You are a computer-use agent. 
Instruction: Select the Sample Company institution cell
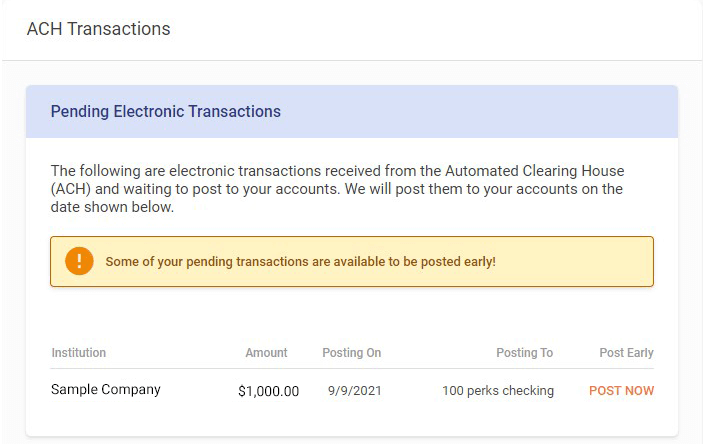click(105, 390)
